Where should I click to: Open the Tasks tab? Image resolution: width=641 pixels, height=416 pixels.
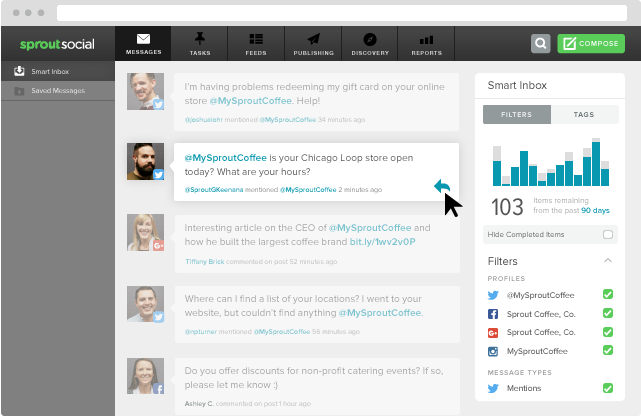pos(199,44)
